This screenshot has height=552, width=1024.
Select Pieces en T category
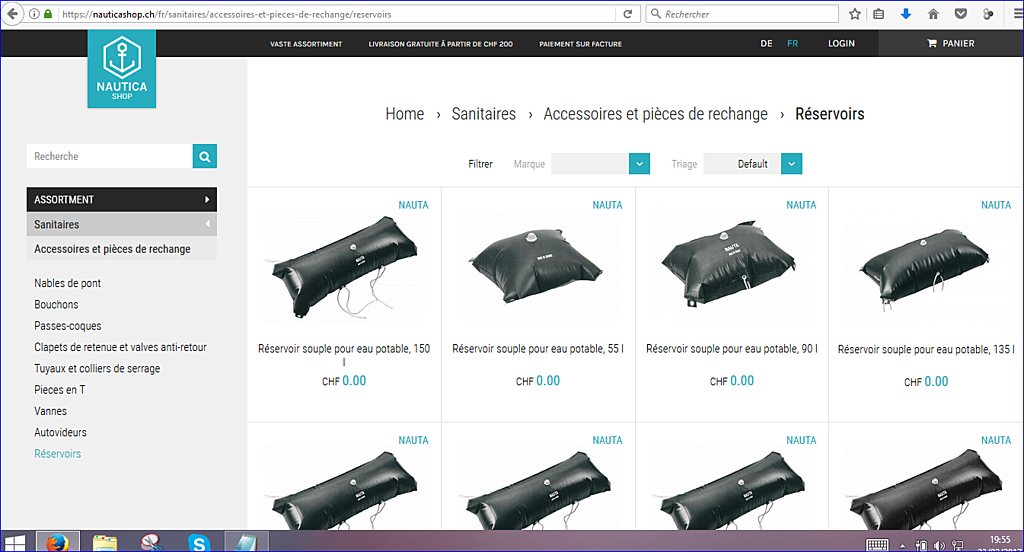[x=59, y=390]
